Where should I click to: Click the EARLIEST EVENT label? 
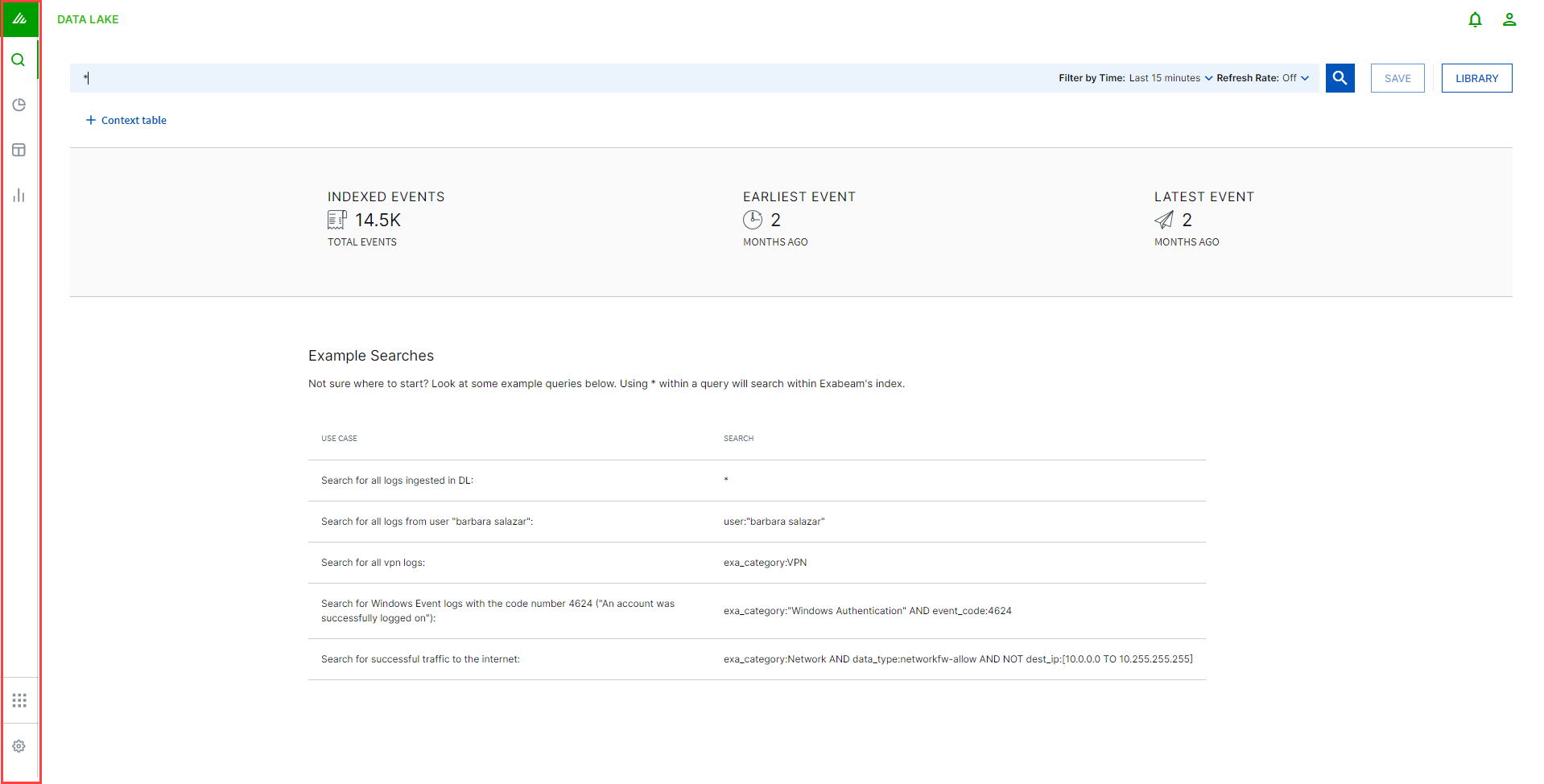click(x=799, y=196)
